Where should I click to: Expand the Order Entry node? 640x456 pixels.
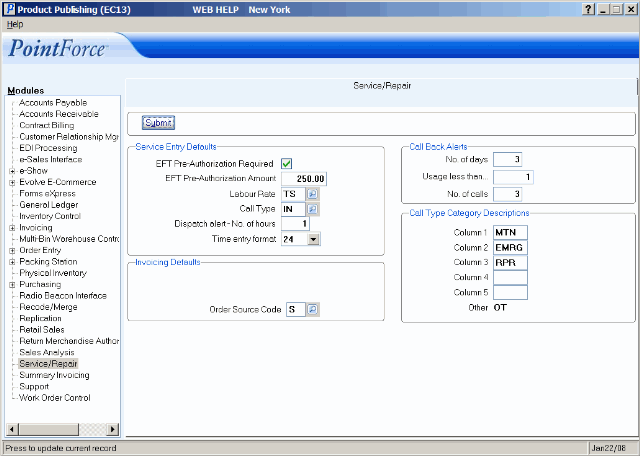click(x=12, y=251)
